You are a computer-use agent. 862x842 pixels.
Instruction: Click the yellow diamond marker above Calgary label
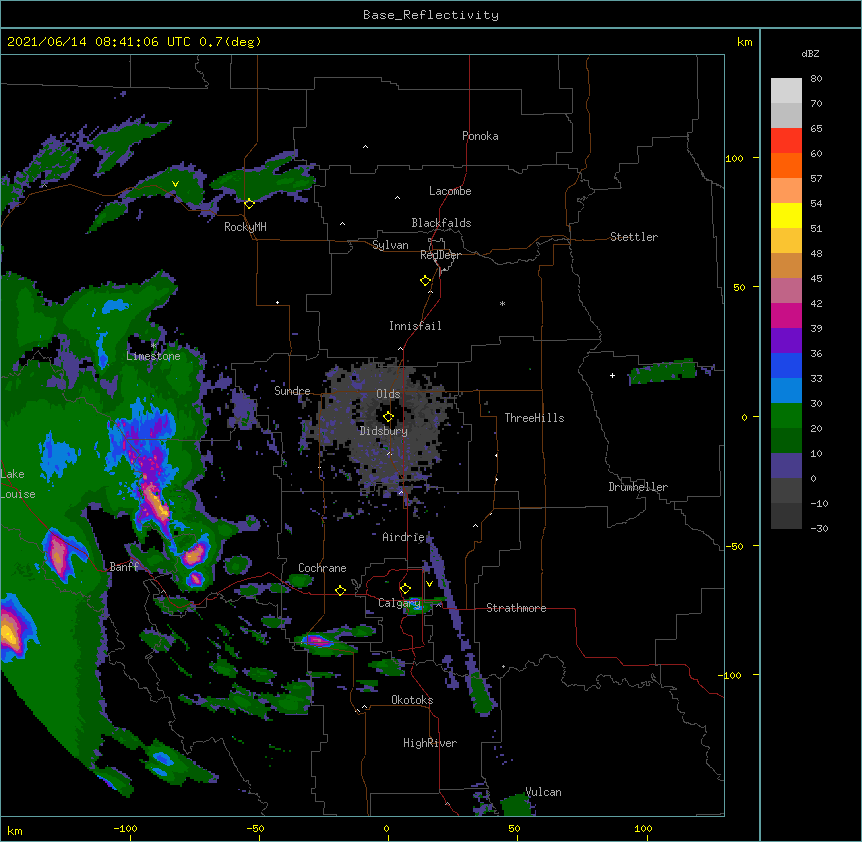tap(405, 589)
